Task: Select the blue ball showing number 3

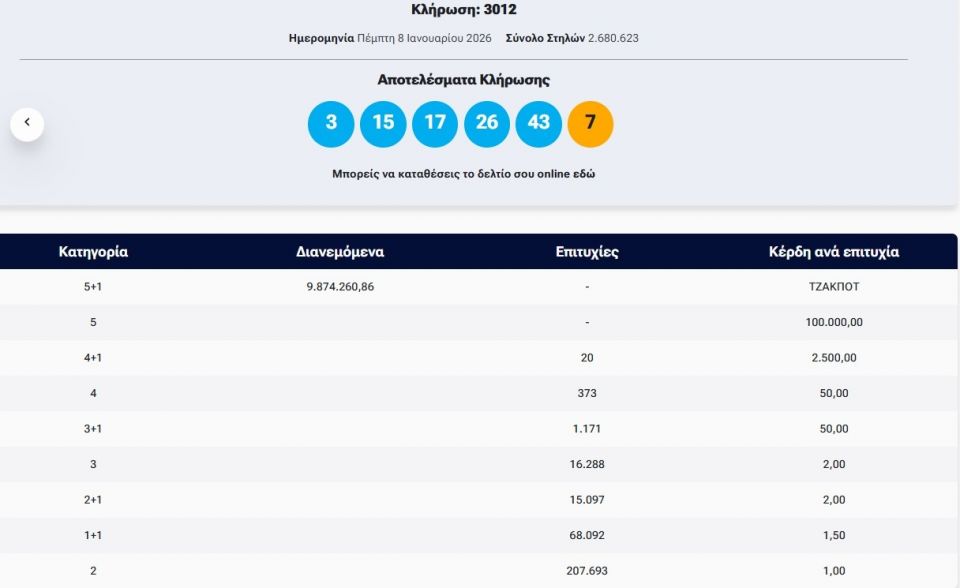Action: point(331,123)
